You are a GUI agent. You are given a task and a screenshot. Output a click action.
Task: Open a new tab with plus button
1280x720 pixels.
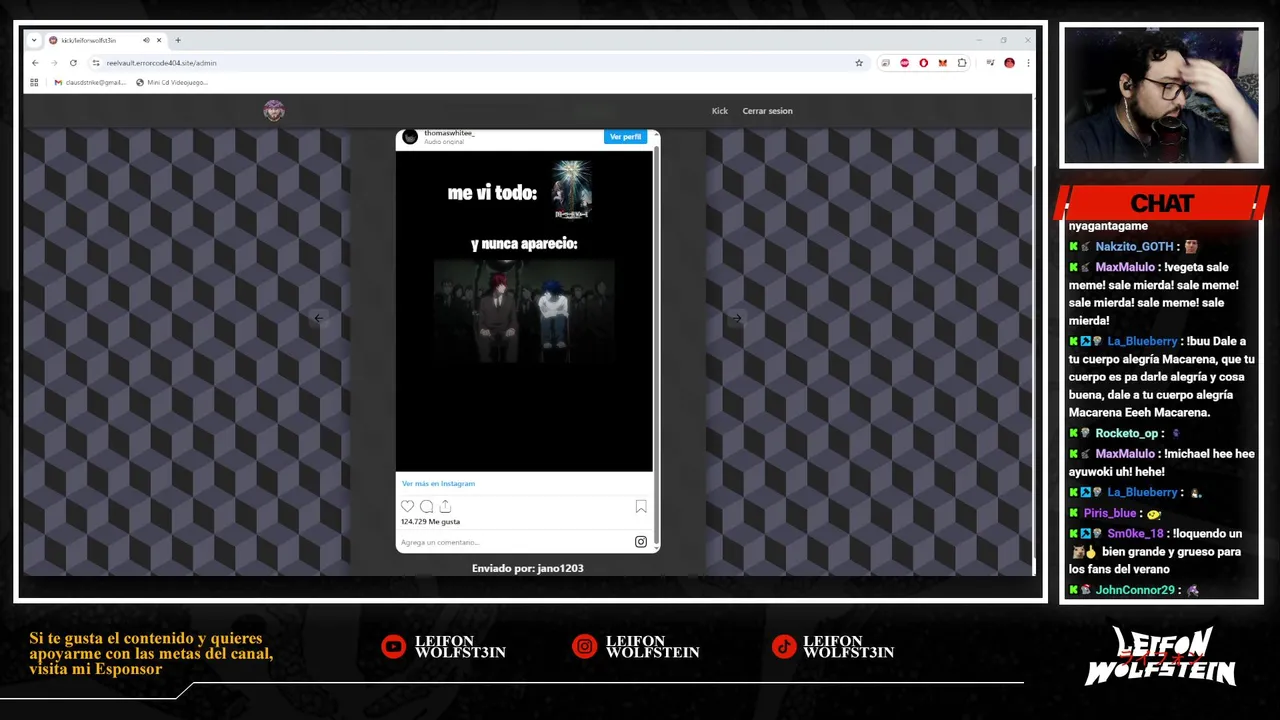tap(178, 40)
